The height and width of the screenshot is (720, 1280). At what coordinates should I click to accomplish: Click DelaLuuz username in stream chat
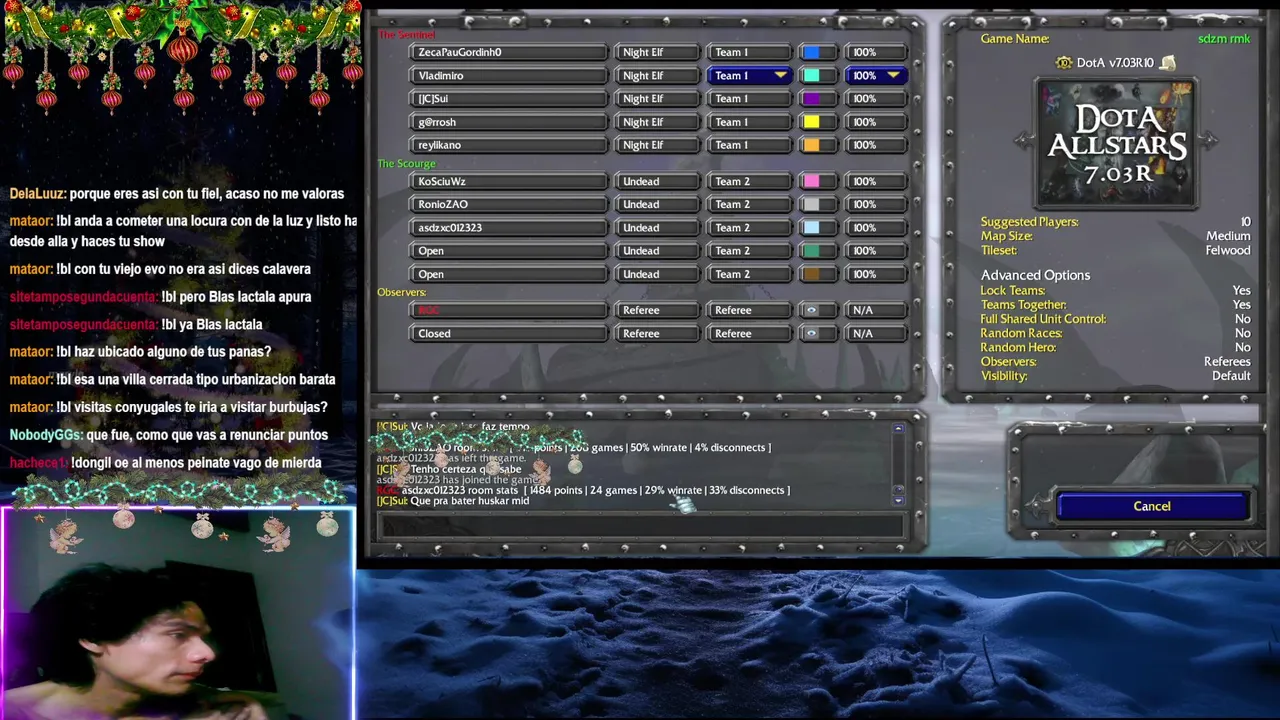(x=37, y=194)
